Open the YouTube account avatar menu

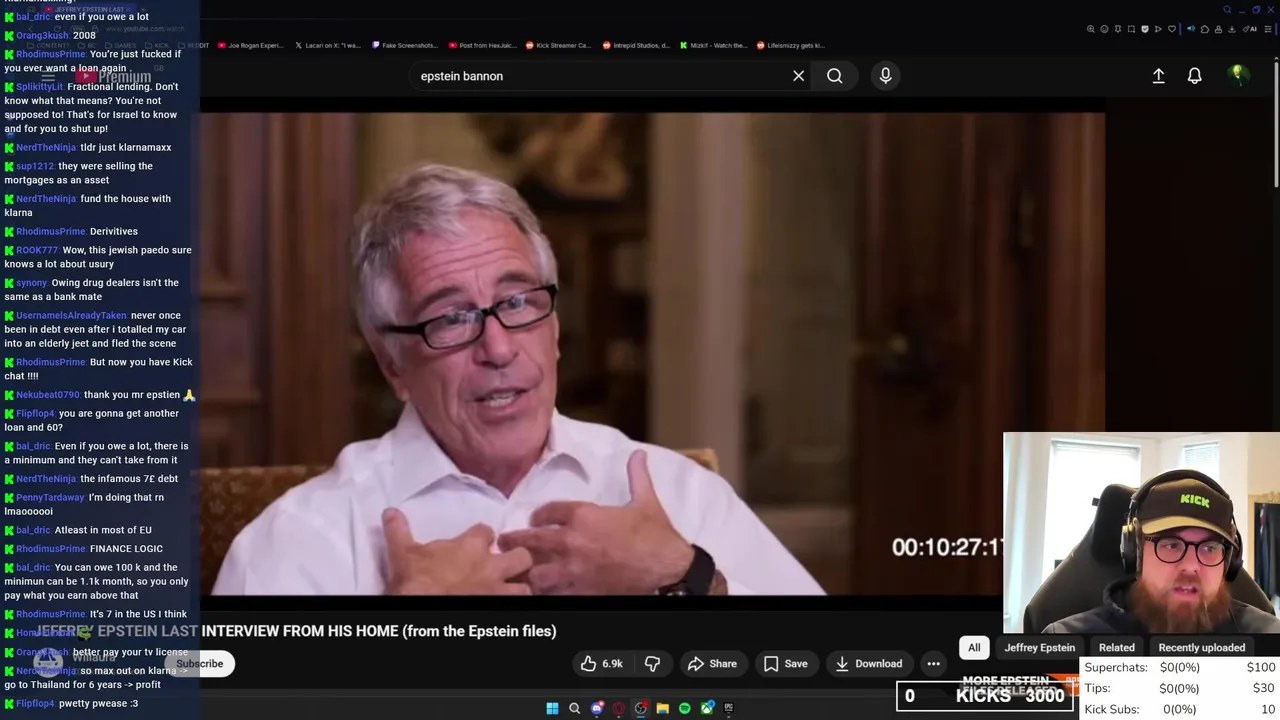click(x=1237, y=75)
